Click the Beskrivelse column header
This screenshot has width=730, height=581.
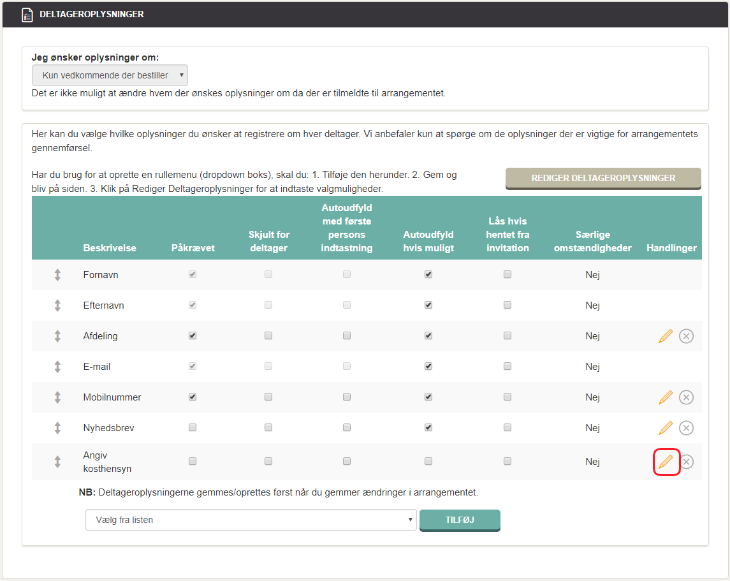(x=110, y=248)
